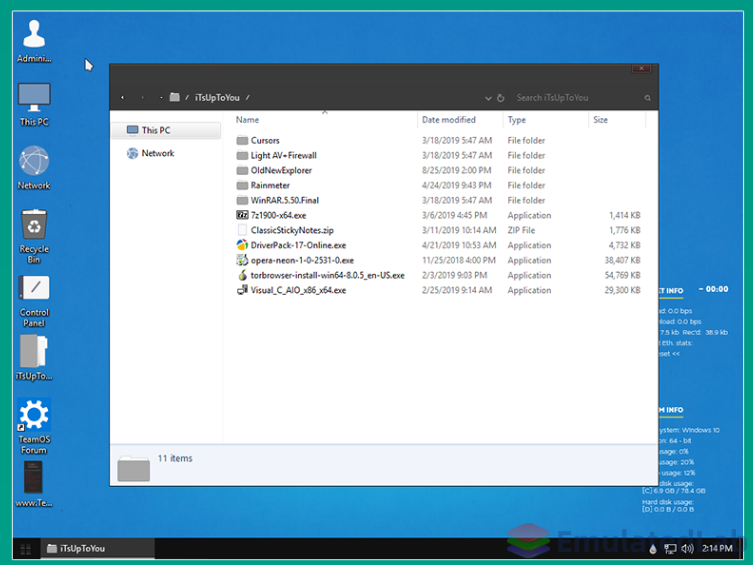Viewport: 753px width, 565px height.
Task: Select the Cursors folder name
Action: coord(265,141)
